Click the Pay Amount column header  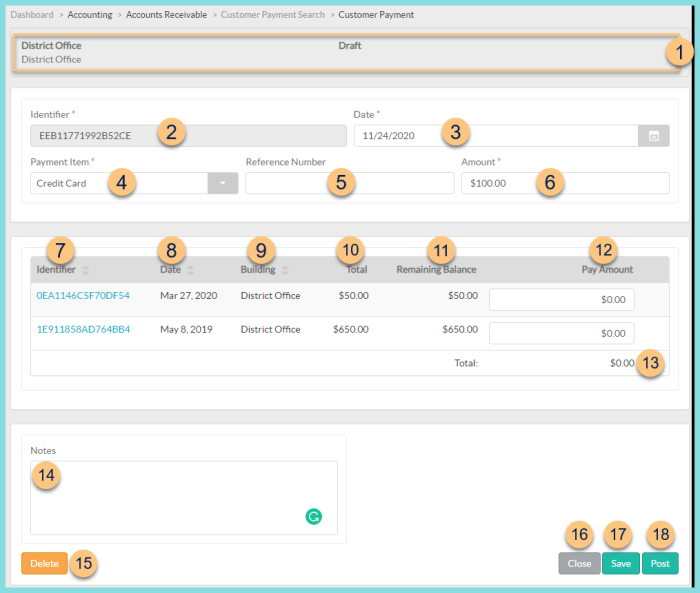tap(607, 270)
